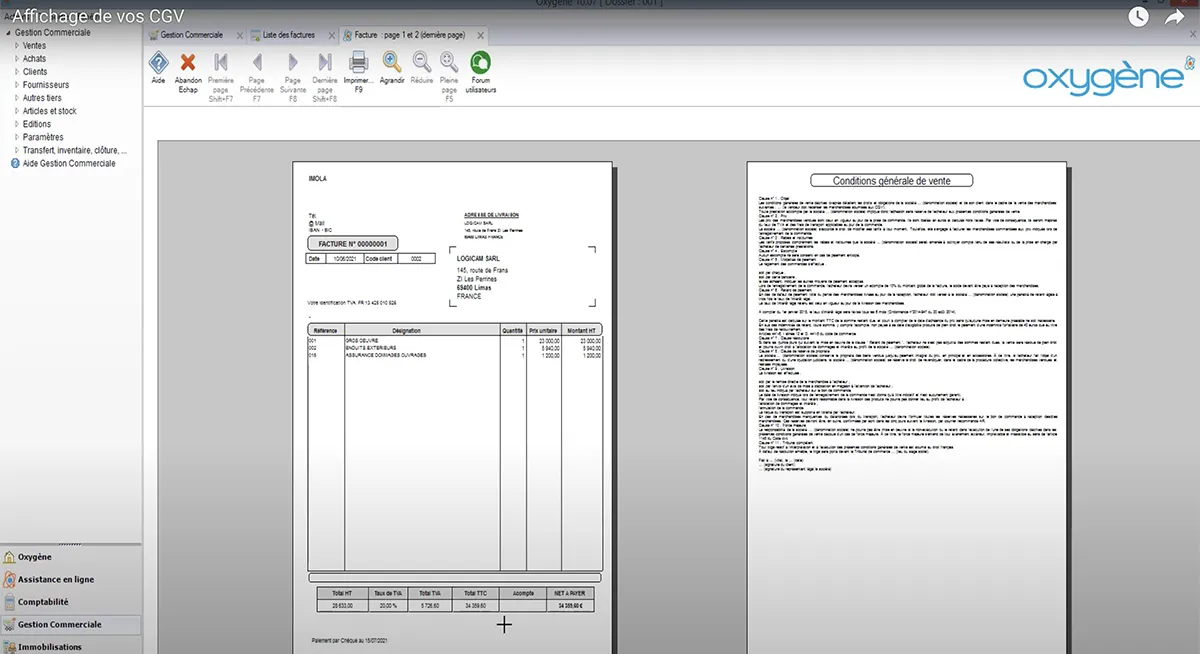Go to Page Suivante in toolbar
The image size is (1200, 654).
292,62
